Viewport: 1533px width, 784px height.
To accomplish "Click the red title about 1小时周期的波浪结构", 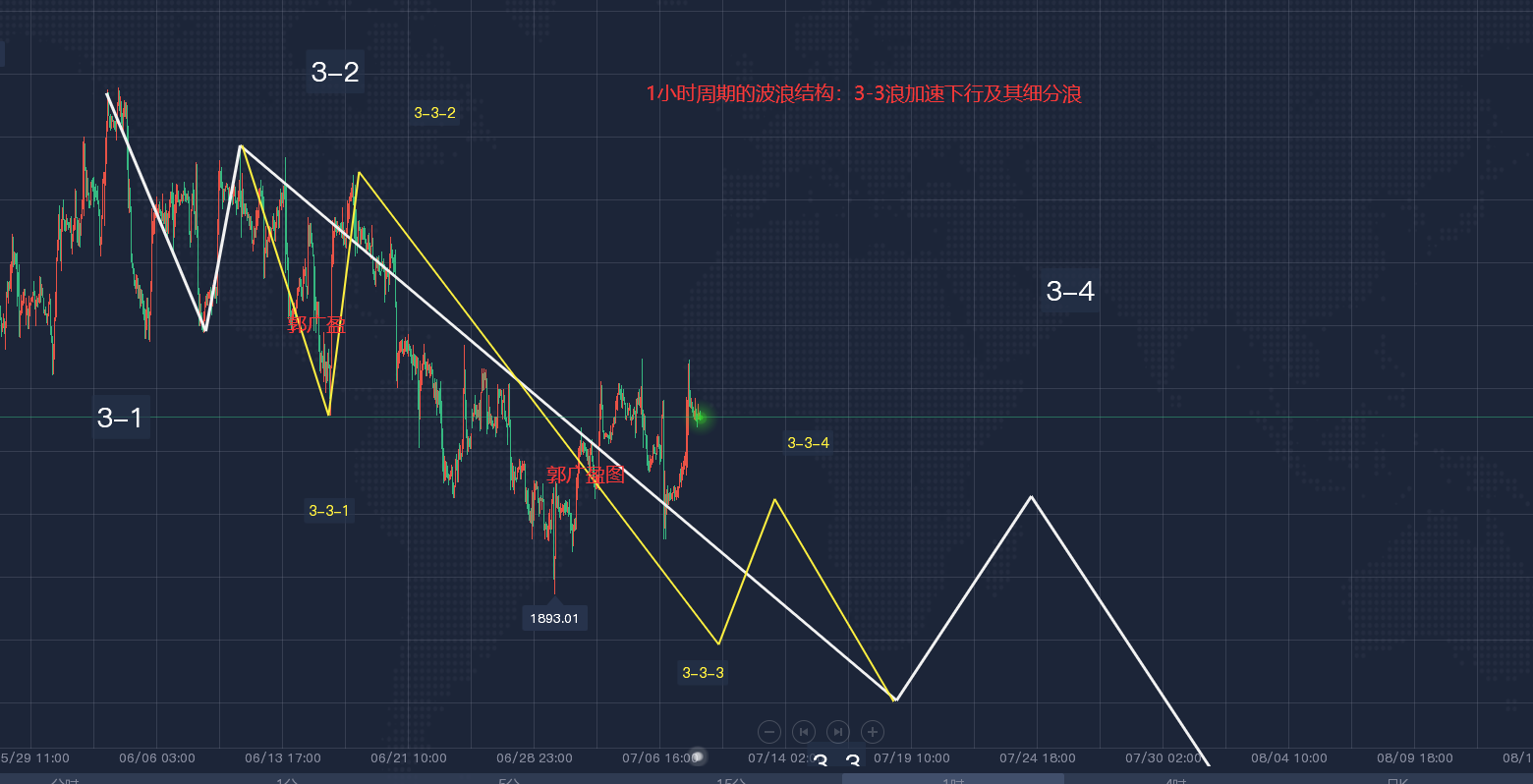I will 864,94.
